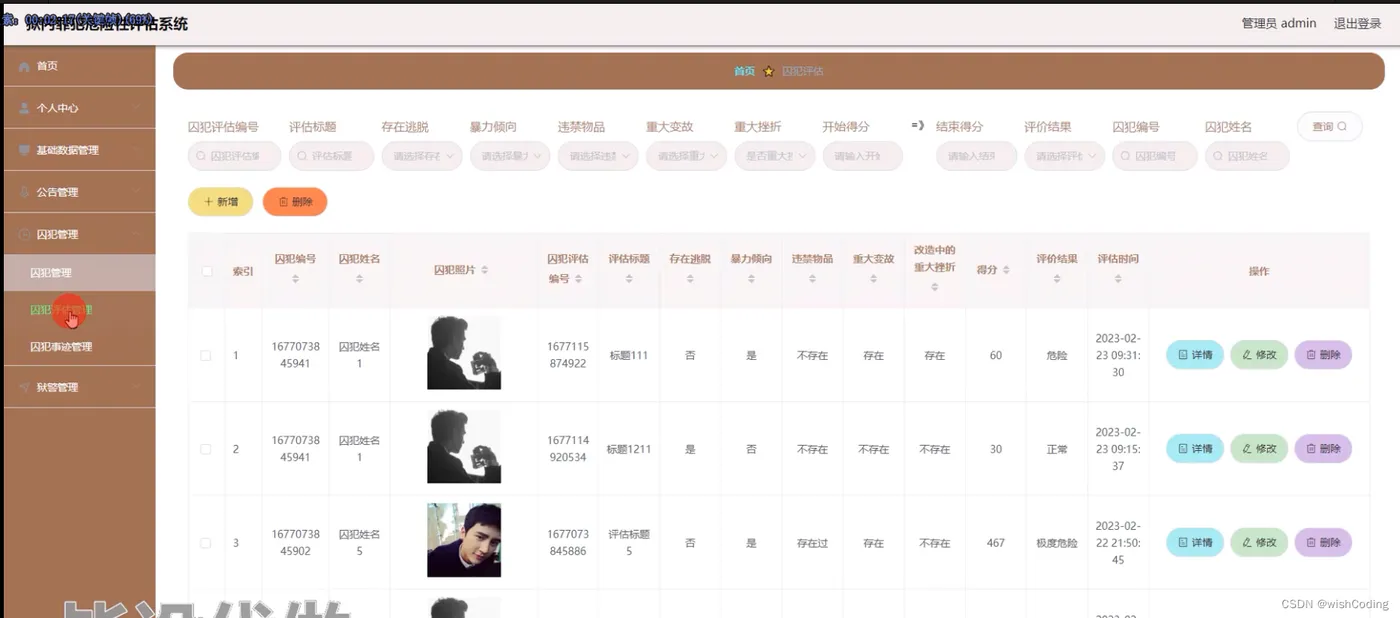
Task: Sort by 违禁物品 column arrows
Action: (x=812, y=279)
